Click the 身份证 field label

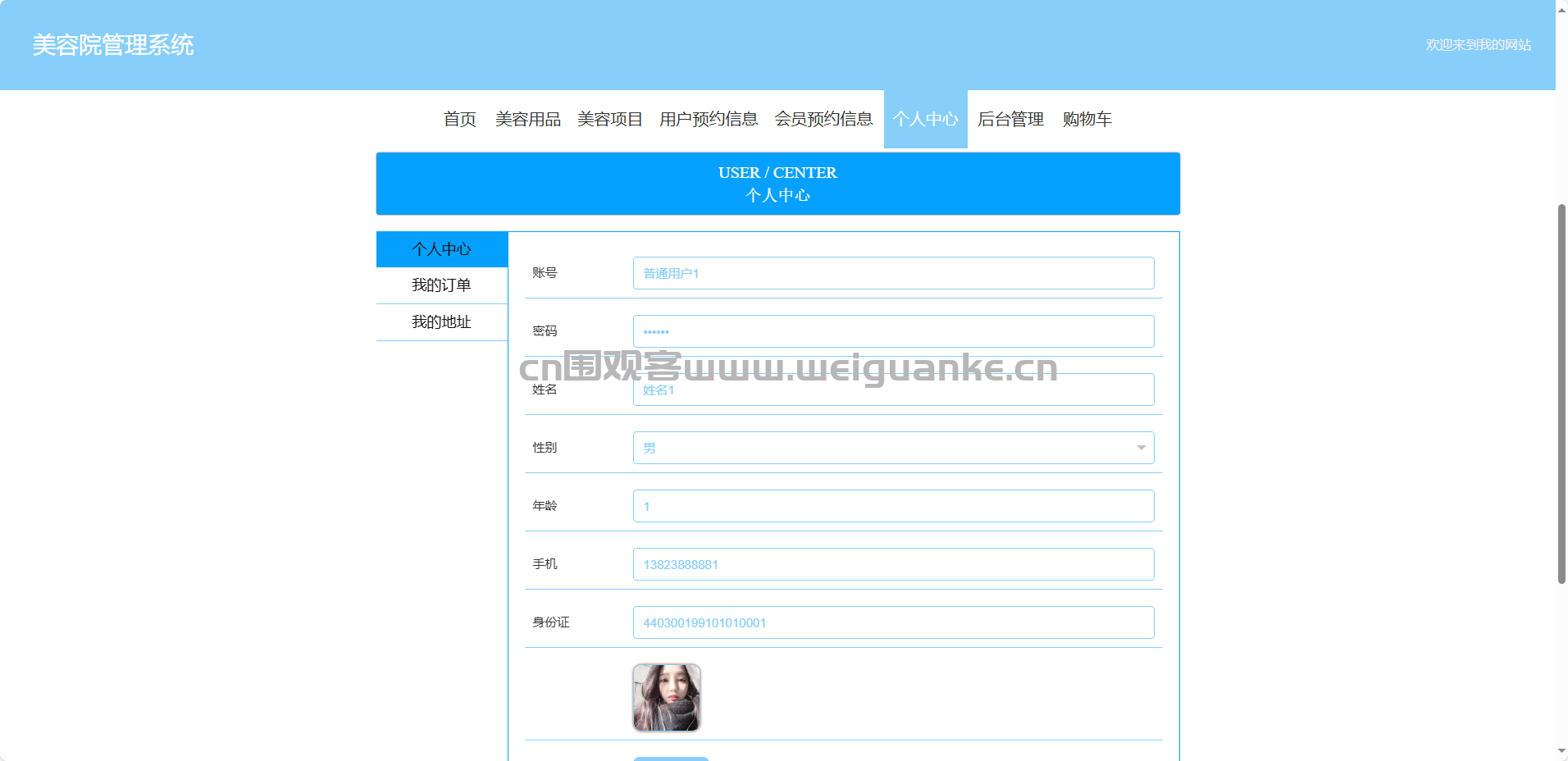pyautogui.click(x=551, y=622)
